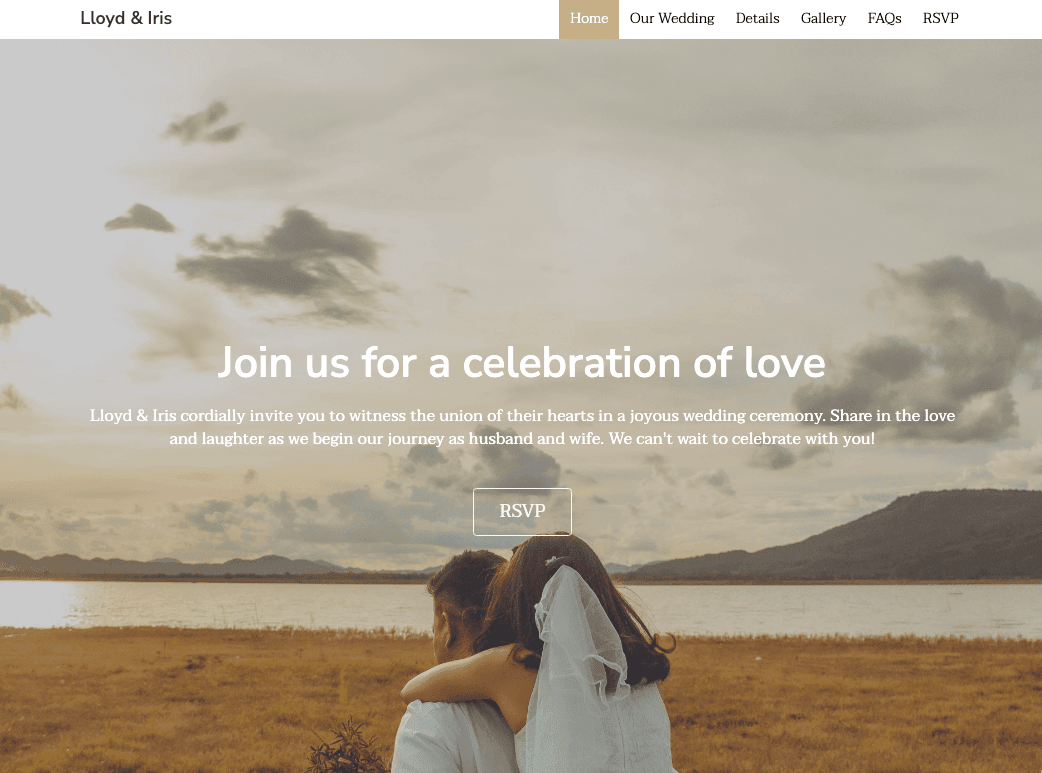The height and width of the screenshot is (773, 1042).
Task: Click the bride's white veil
Action: coord(578,658)
